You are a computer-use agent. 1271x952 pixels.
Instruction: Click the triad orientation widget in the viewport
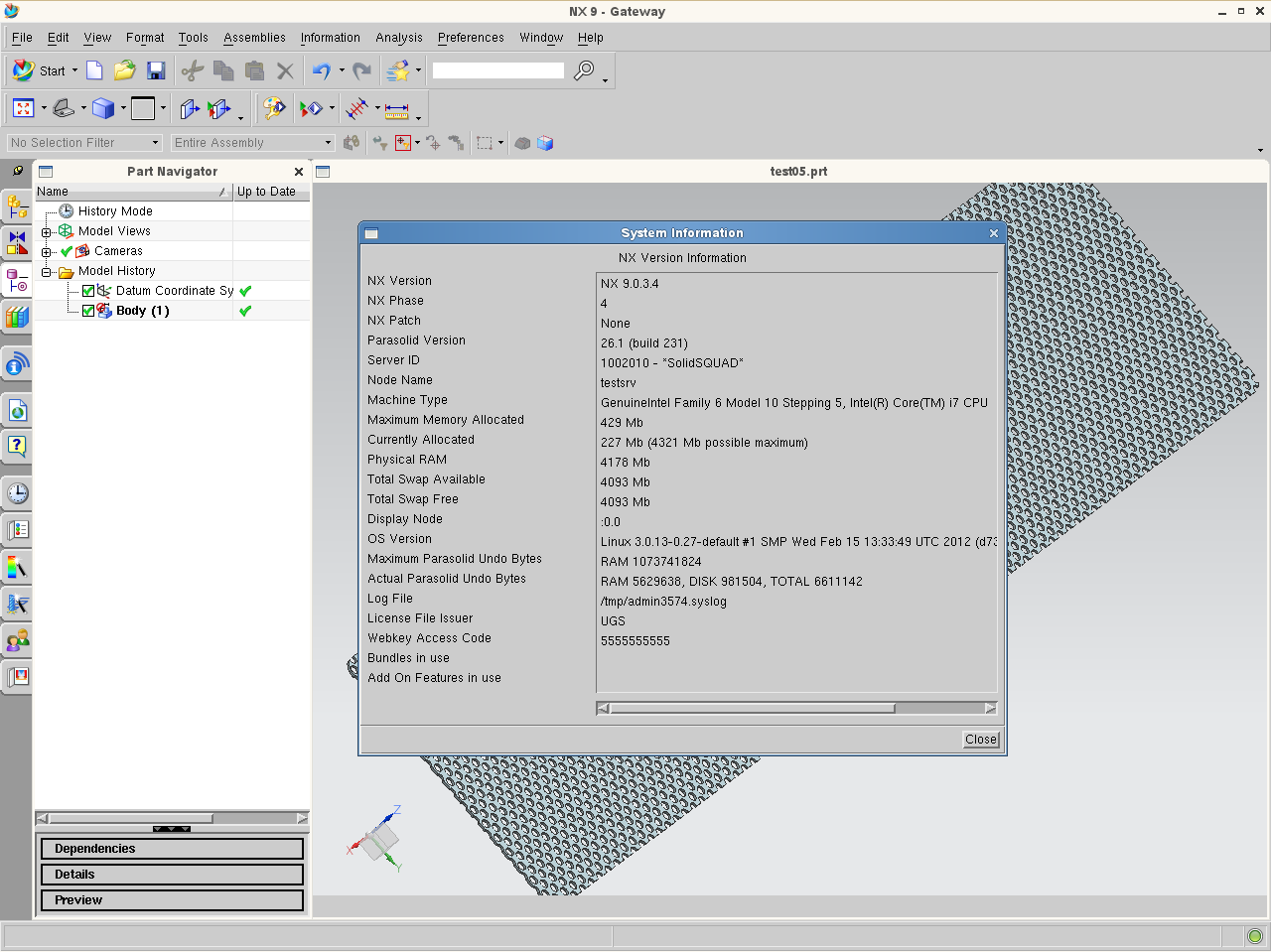tap(375, 840)
